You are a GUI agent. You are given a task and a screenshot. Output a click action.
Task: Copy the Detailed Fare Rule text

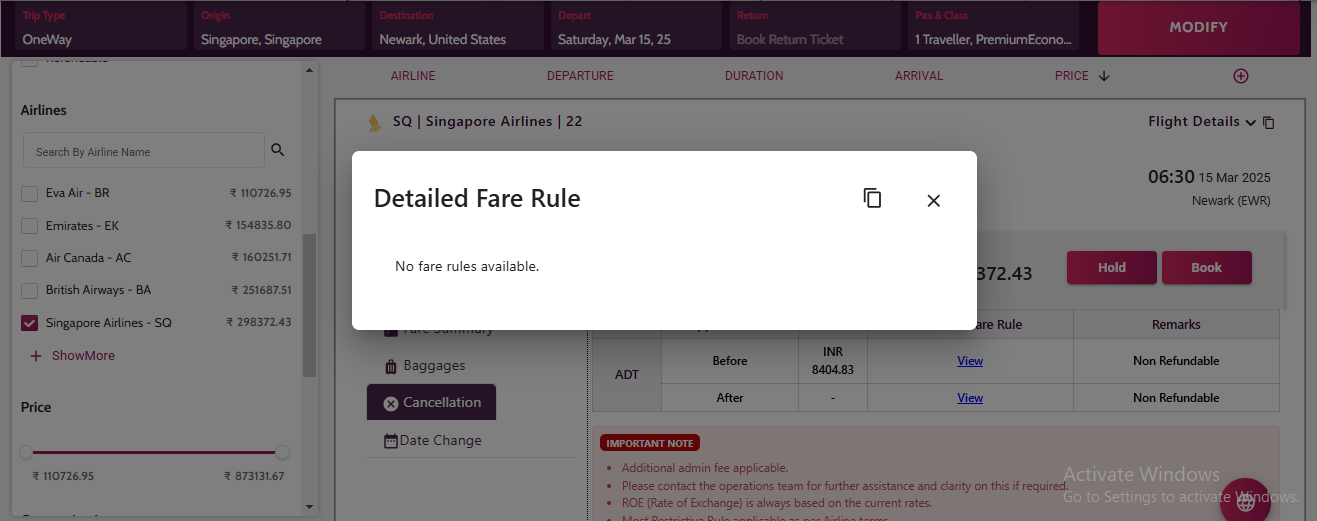pyautogui.click(x=872, y=199)
